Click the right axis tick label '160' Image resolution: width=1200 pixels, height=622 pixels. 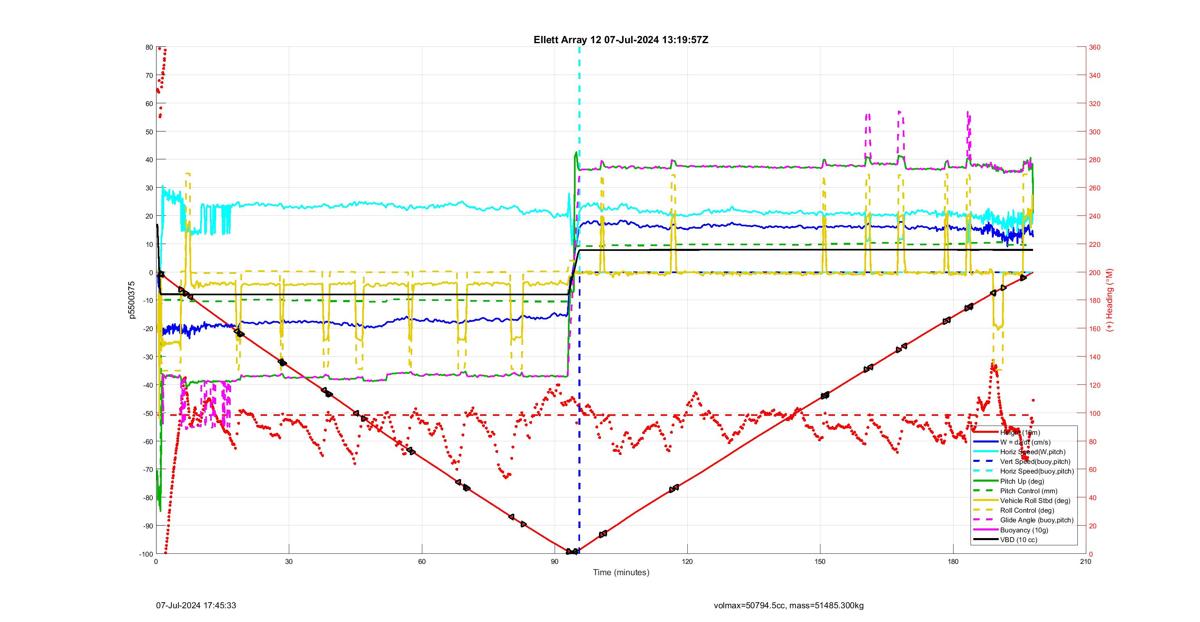1095,328
